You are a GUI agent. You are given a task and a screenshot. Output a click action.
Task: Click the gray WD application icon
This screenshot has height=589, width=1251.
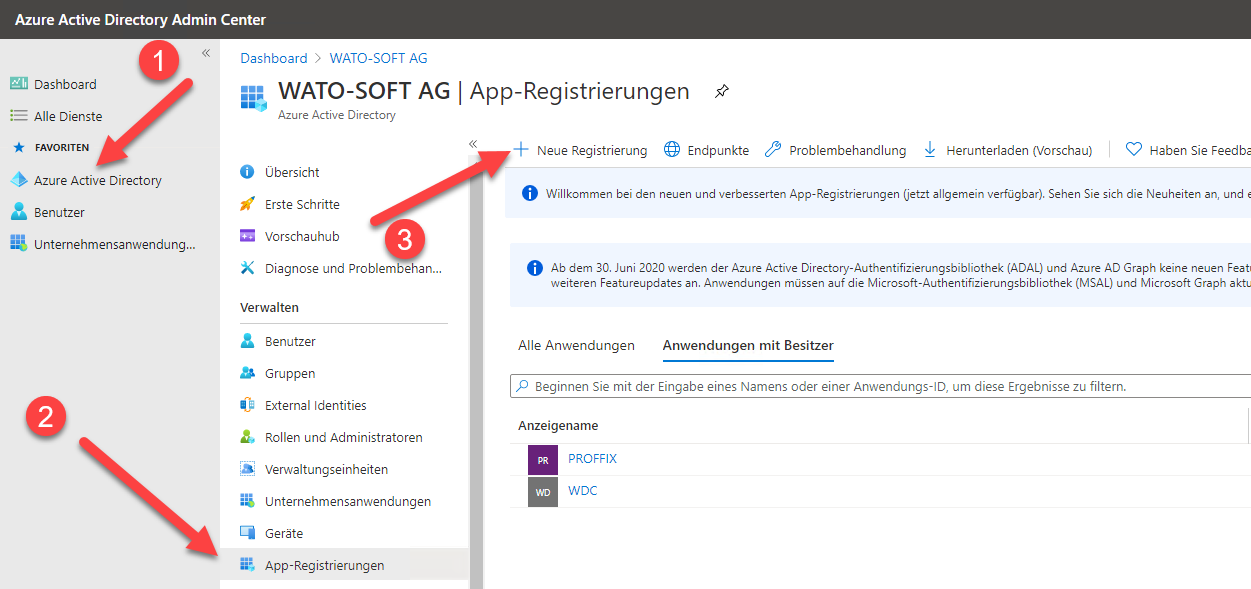(543, 492)
